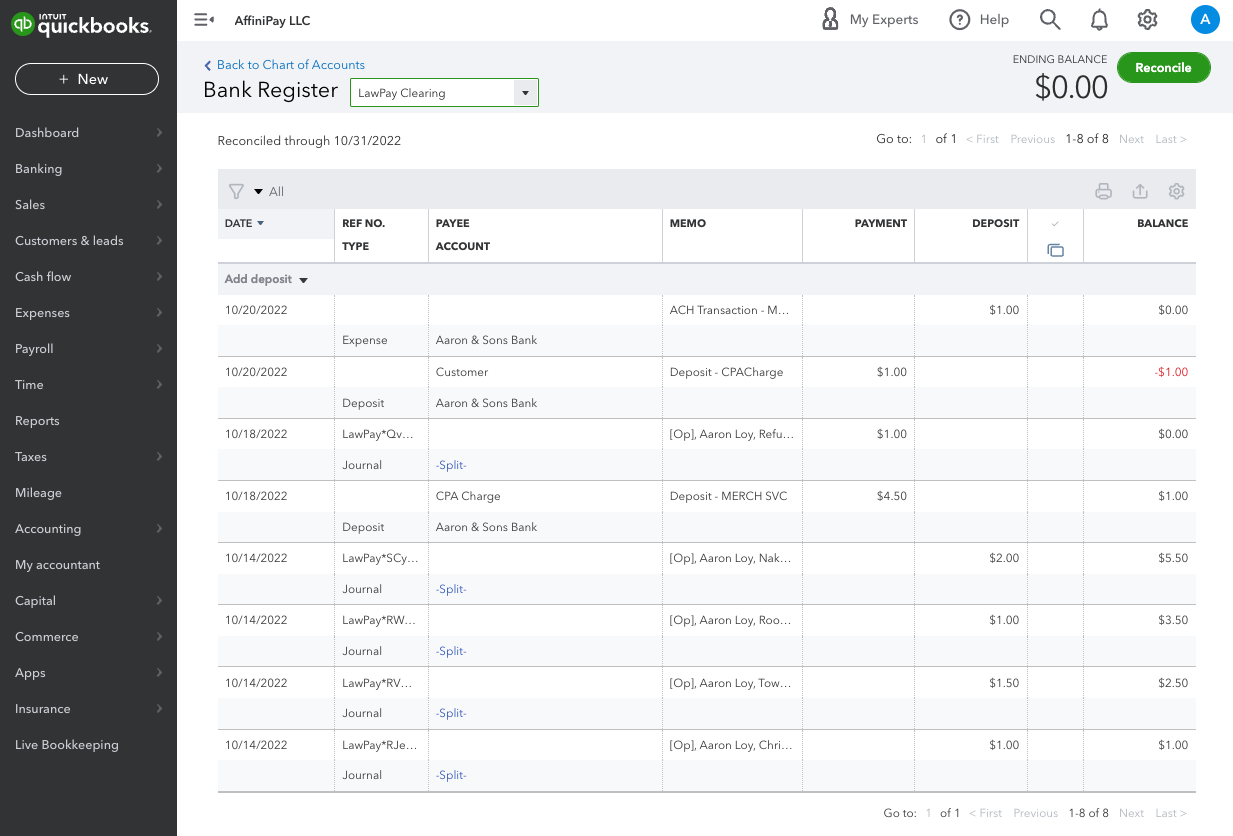Click the + New button
This screenshot has height=836, width=1233.
tap(86, 79)
